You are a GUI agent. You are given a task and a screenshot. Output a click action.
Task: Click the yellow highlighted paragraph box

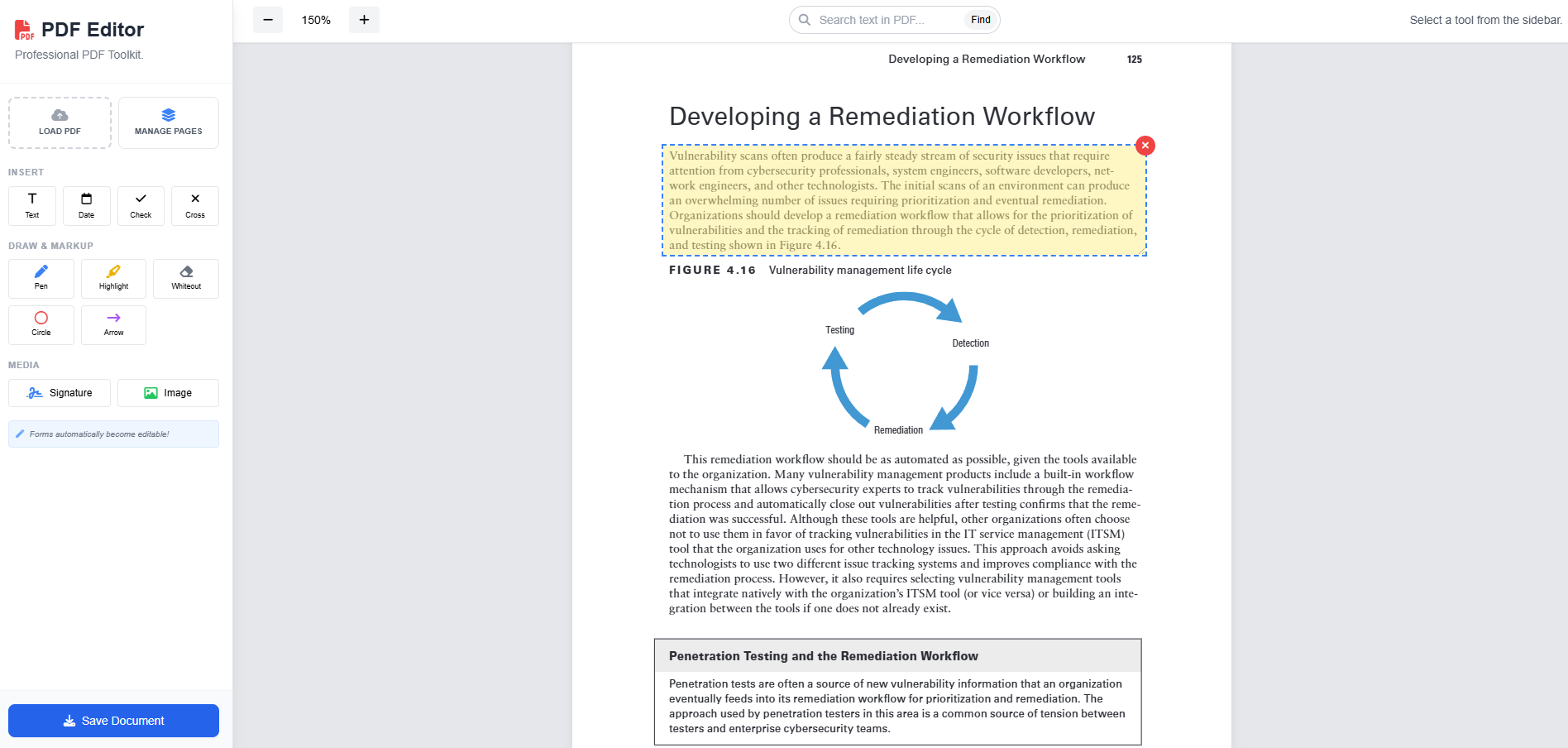pyautogui.click(x=903, y=200)
